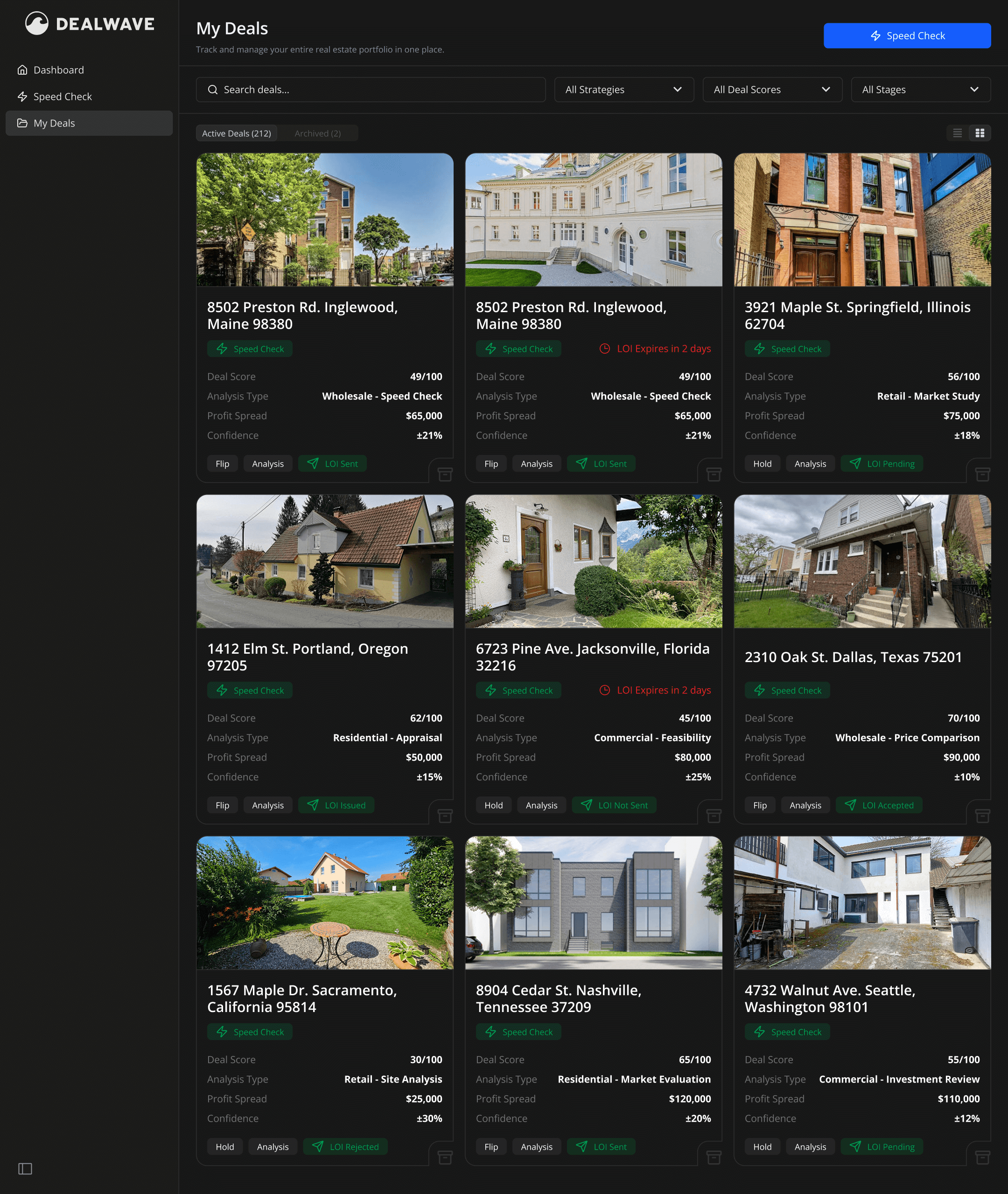The width and height of the screenshot is (1008, 1194).
Task: Toggle the Hold tag on 6723 Pine Ave.
Action: click(493, 805)
